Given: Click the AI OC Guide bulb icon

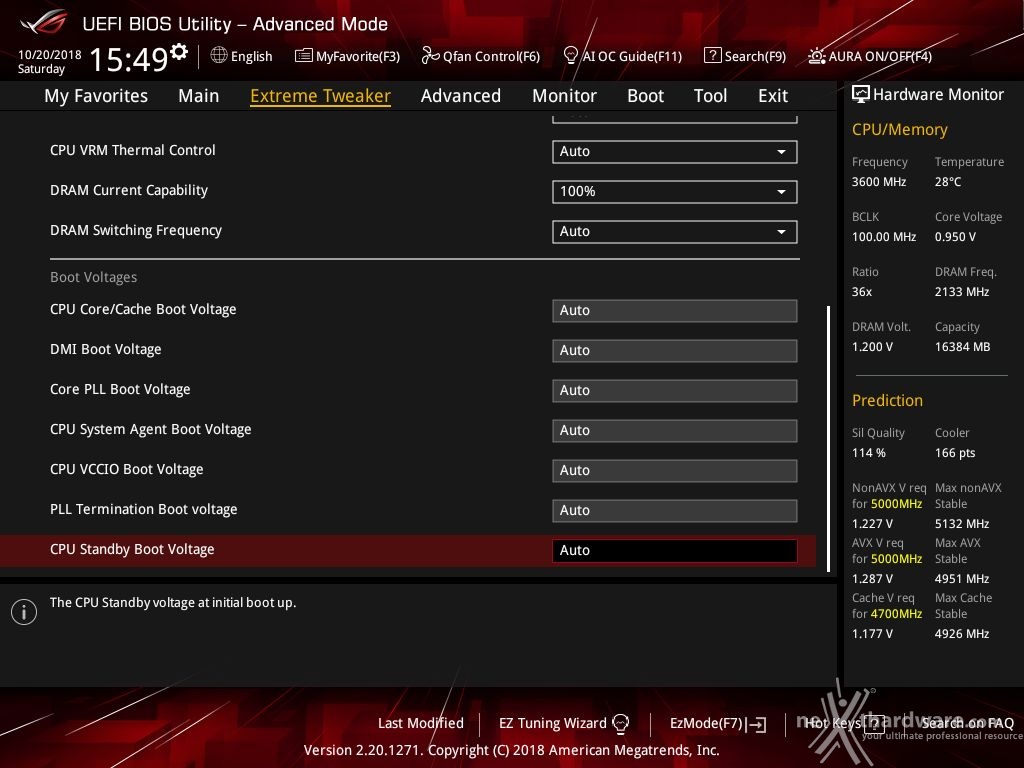Looking at the screenshot, I should point(571,55).
